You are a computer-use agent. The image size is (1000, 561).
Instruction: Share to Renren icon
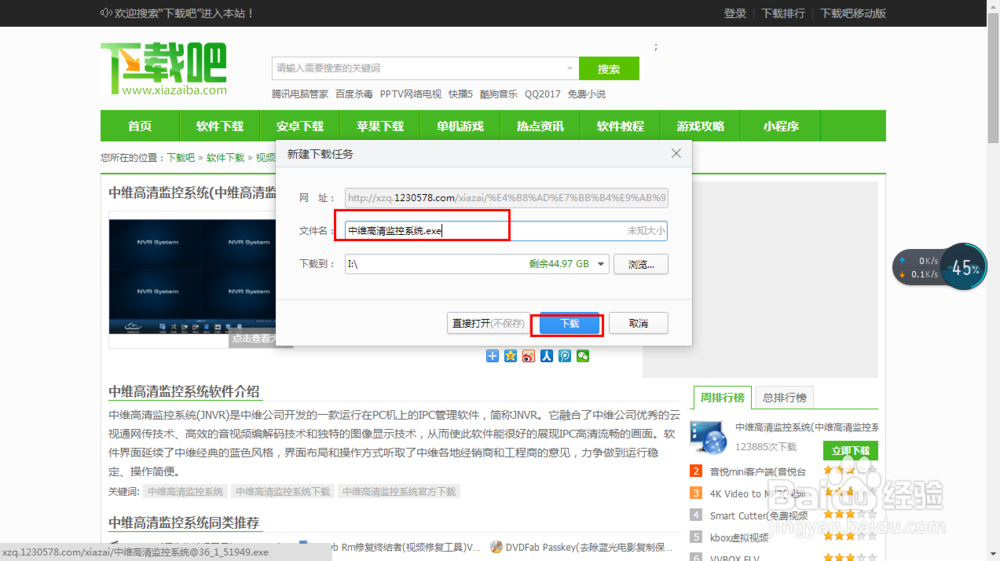point(547,356)
